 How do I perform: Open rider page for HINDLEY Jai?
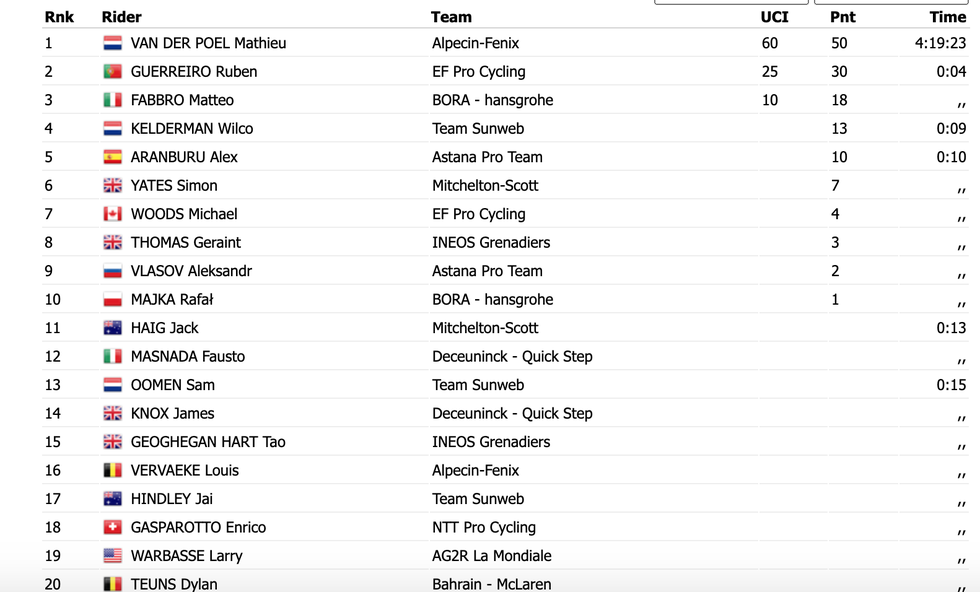(171, 499)
